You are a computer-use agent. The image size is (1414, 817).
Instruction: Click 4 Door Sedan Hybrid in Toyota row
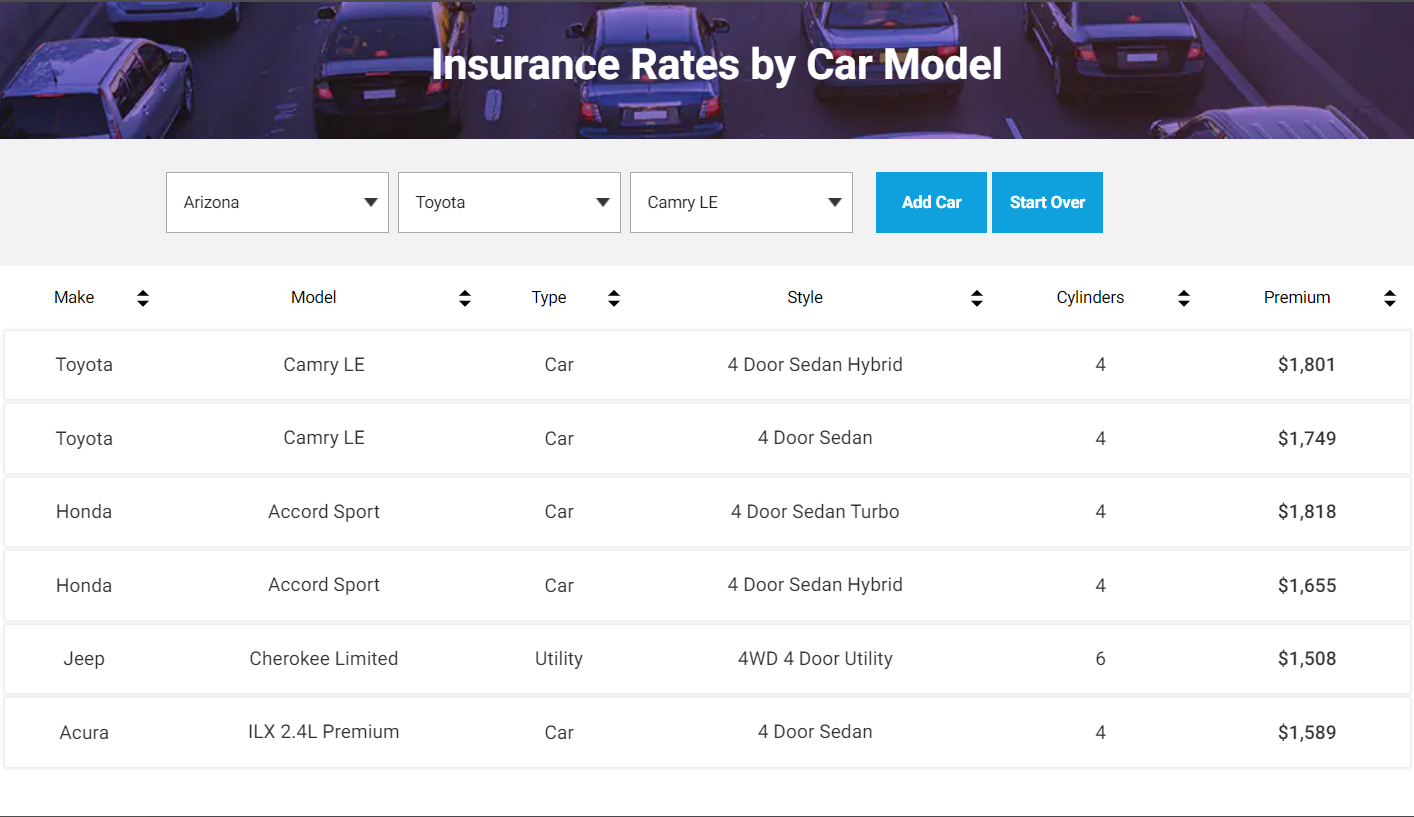point(815,365)
